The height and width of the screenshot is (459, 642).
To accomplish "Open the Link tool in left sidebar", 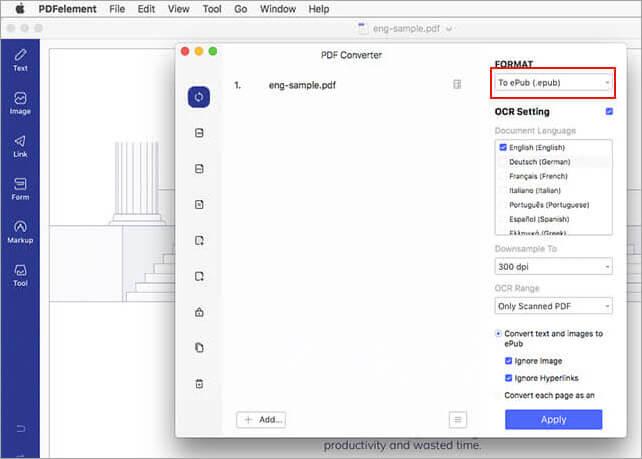I will pos(20,146).
